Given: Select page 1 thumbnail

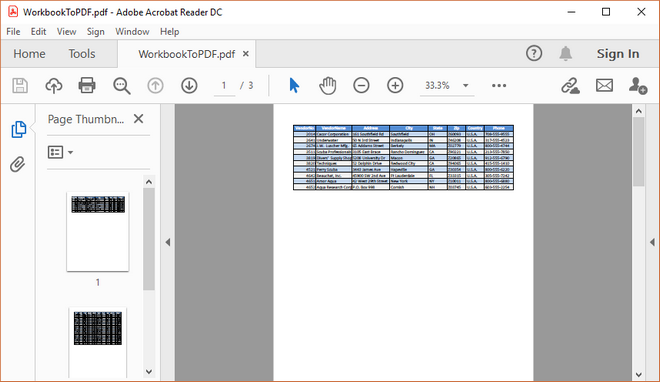Looking at the screenshot, I should [x=98, y=232].
